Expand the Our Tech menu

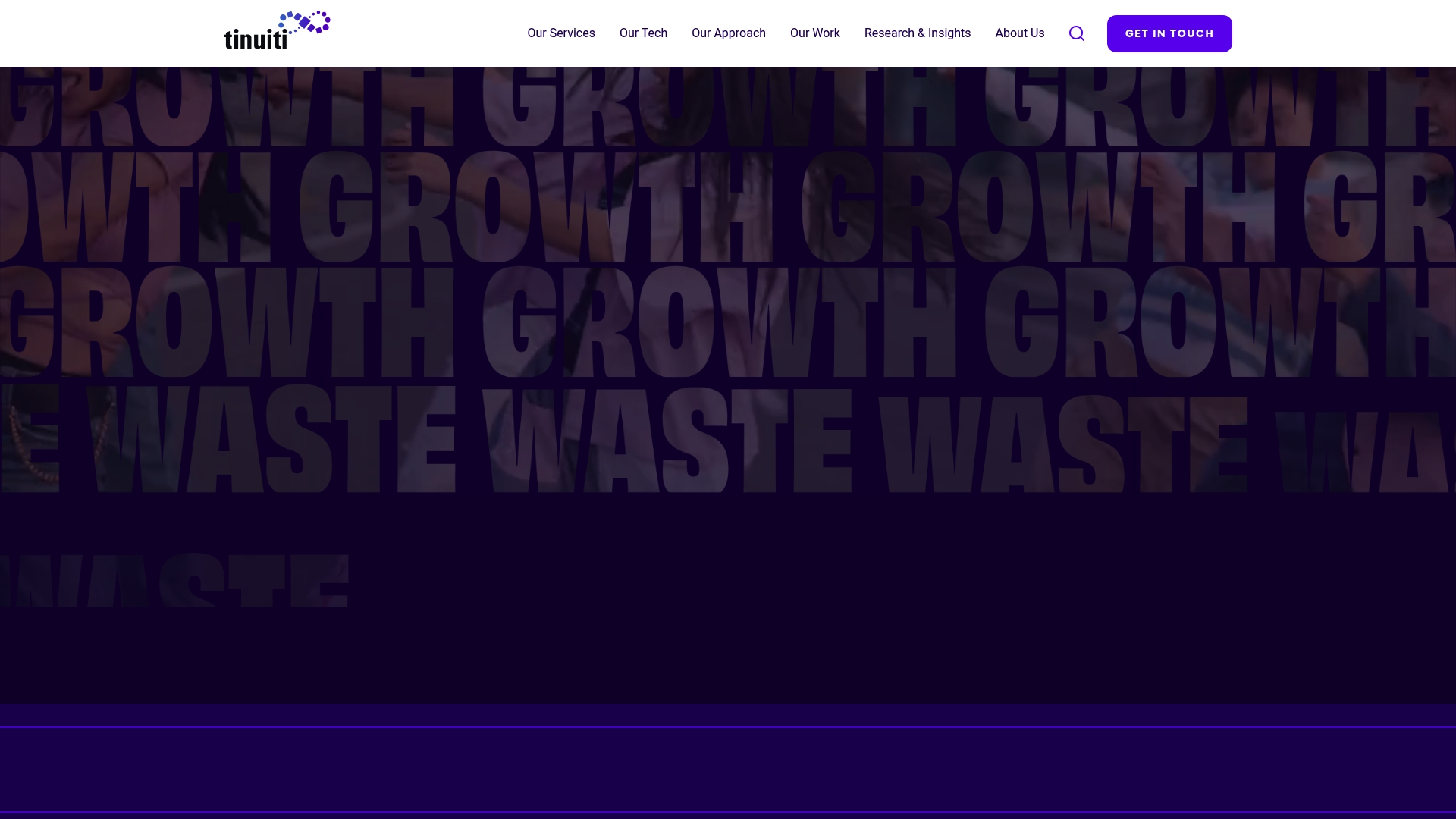click(x=643, y=33)
